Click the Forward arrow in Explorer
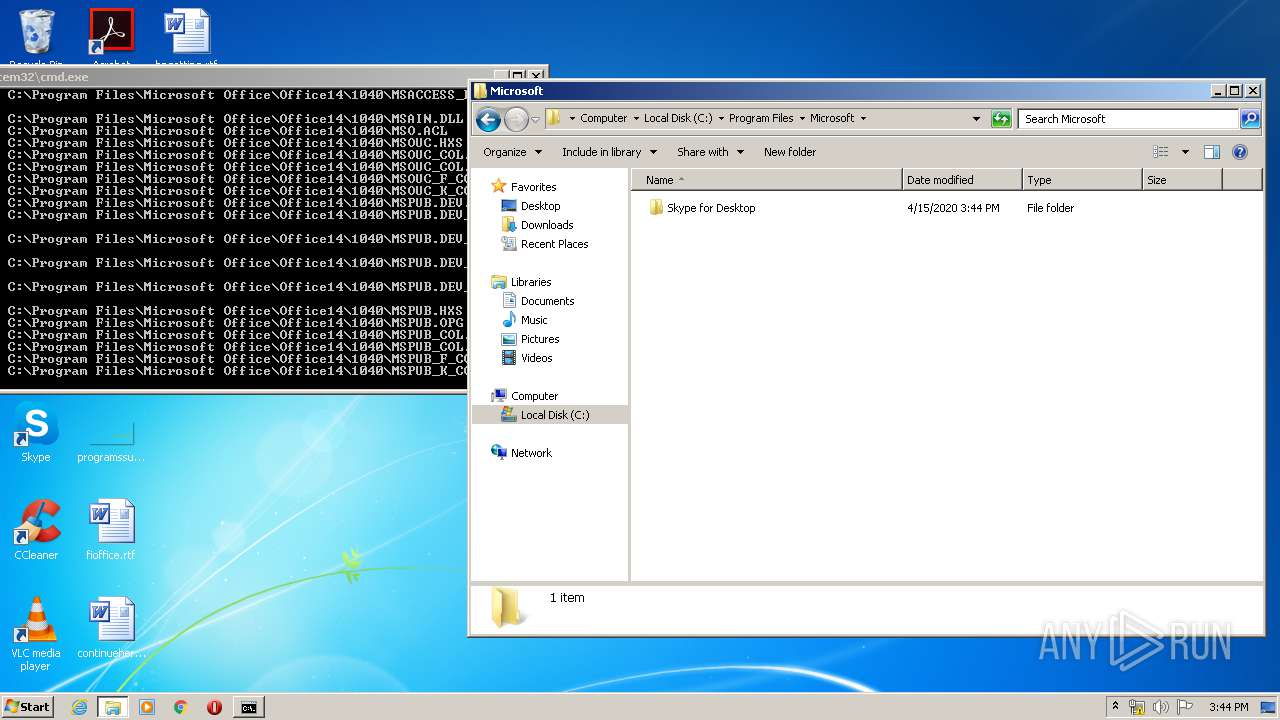The height and width of the screenshot is (720, 1280). point(516,120)
